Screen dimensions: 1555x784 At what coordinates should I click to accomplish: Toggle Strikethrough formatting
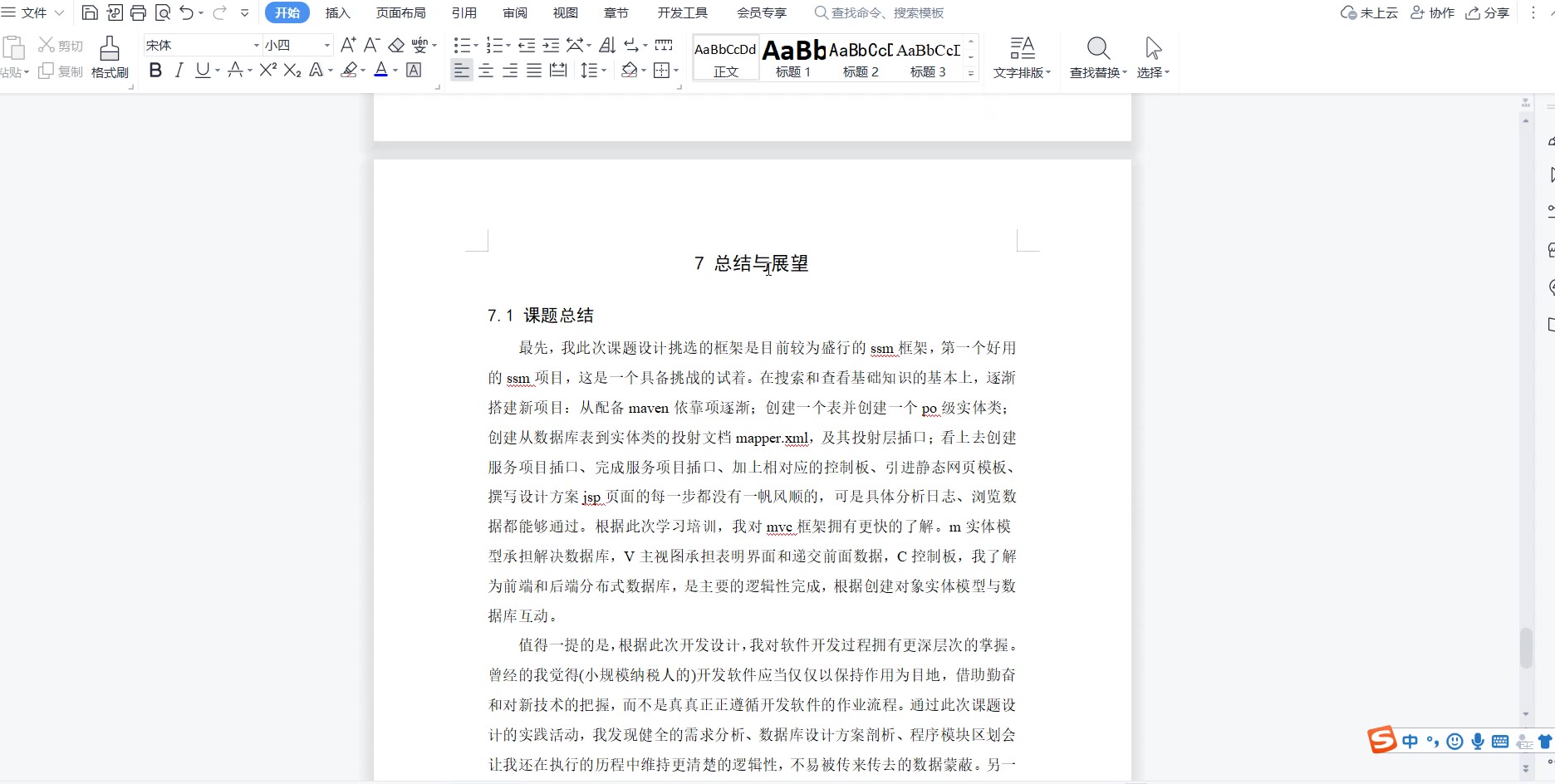235,71
